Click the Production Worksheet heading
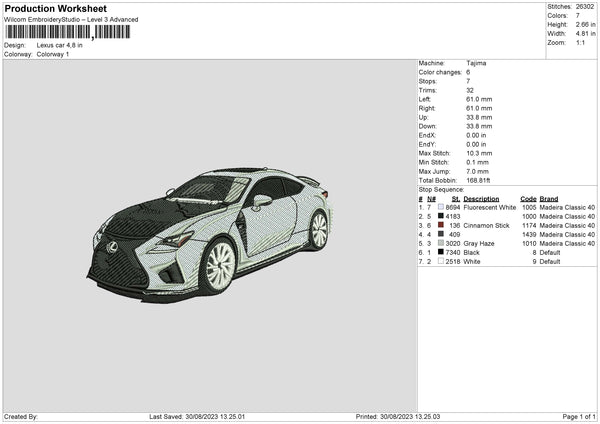Image resolution: width=600 pixels, height=424 pixels. 55,9
